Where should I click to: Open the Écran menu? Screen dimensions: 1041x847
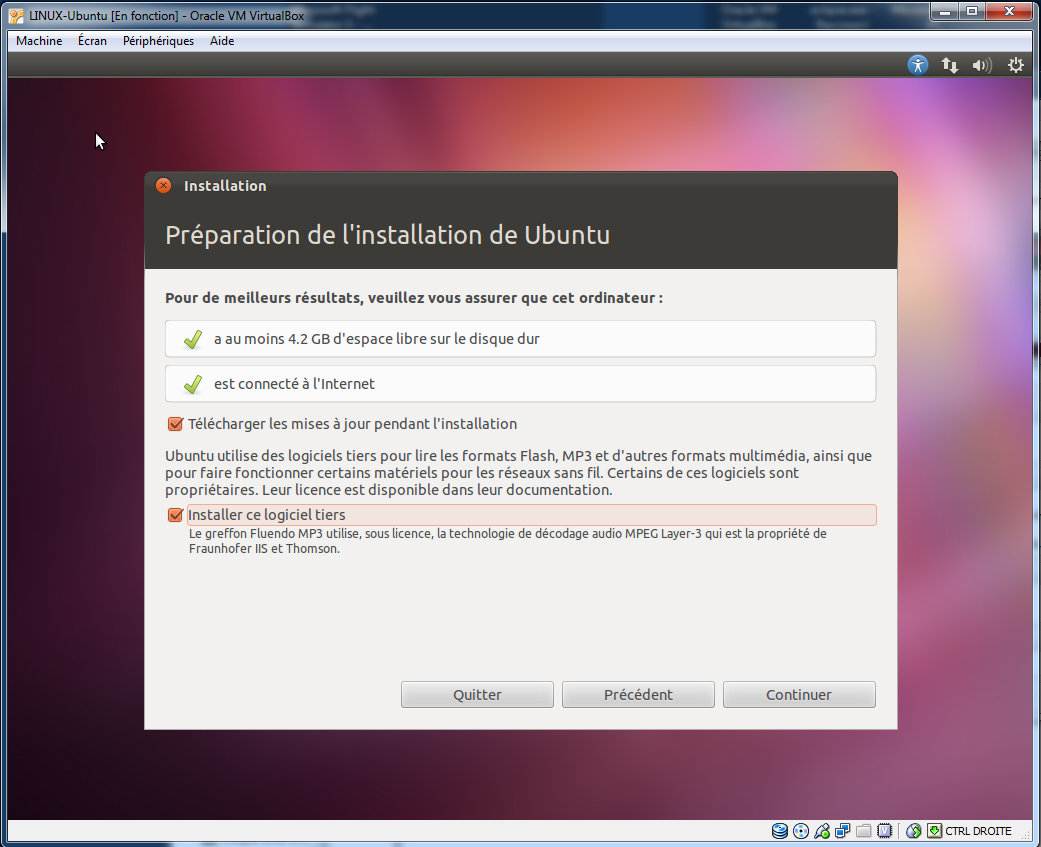click(x=92, y=41)
